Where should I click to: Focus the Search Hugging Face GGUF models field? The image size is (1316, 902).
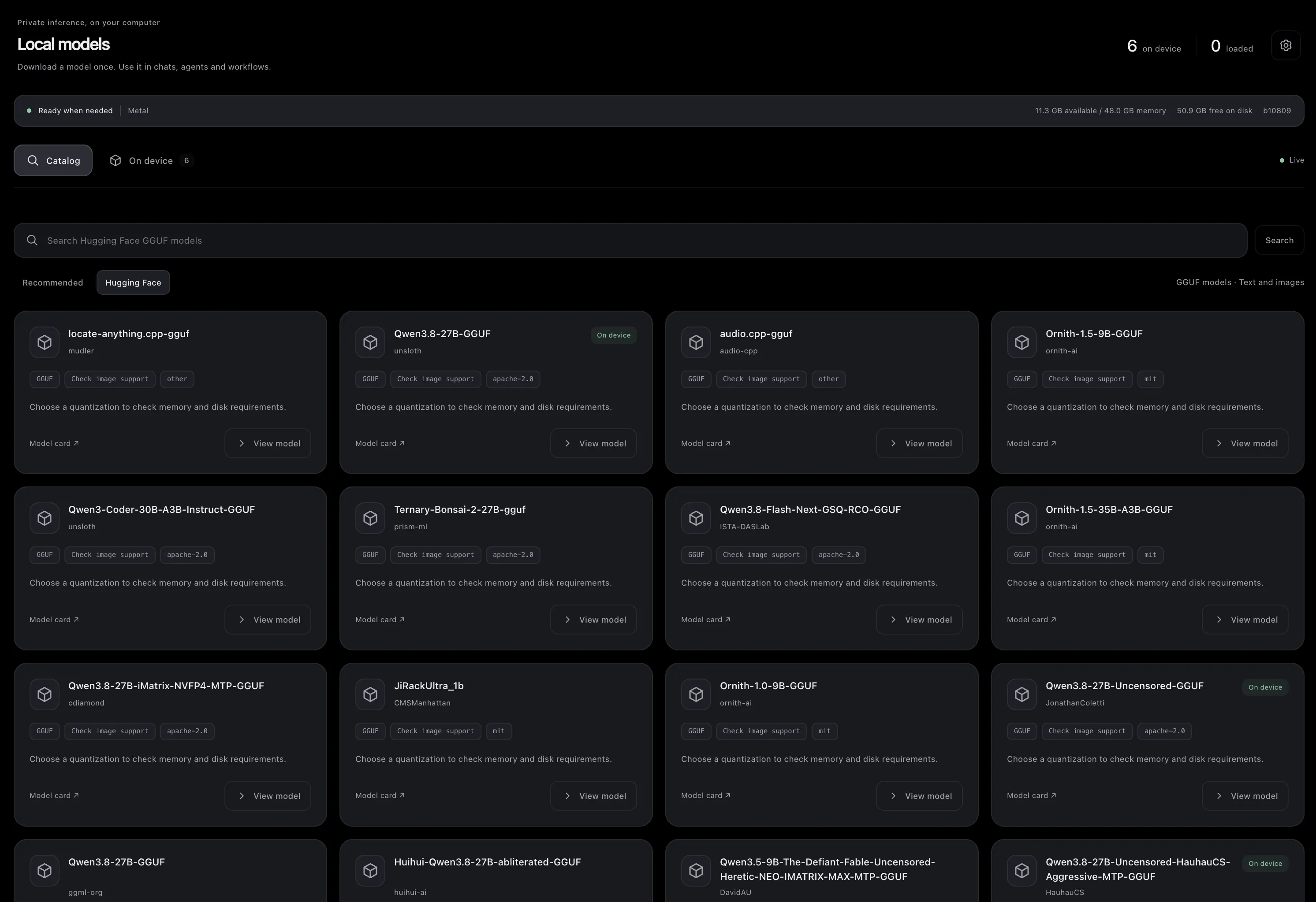[630, 241]
